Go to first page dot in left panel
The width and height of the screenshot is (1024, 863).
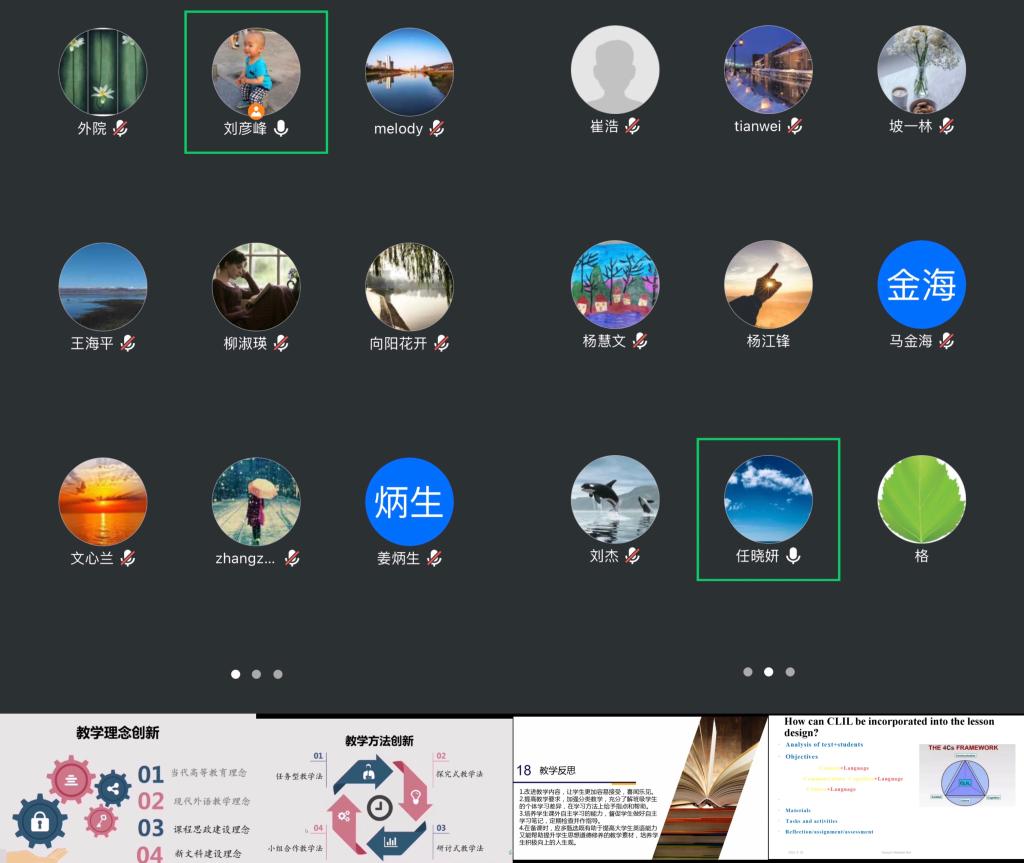click(236, 674)
